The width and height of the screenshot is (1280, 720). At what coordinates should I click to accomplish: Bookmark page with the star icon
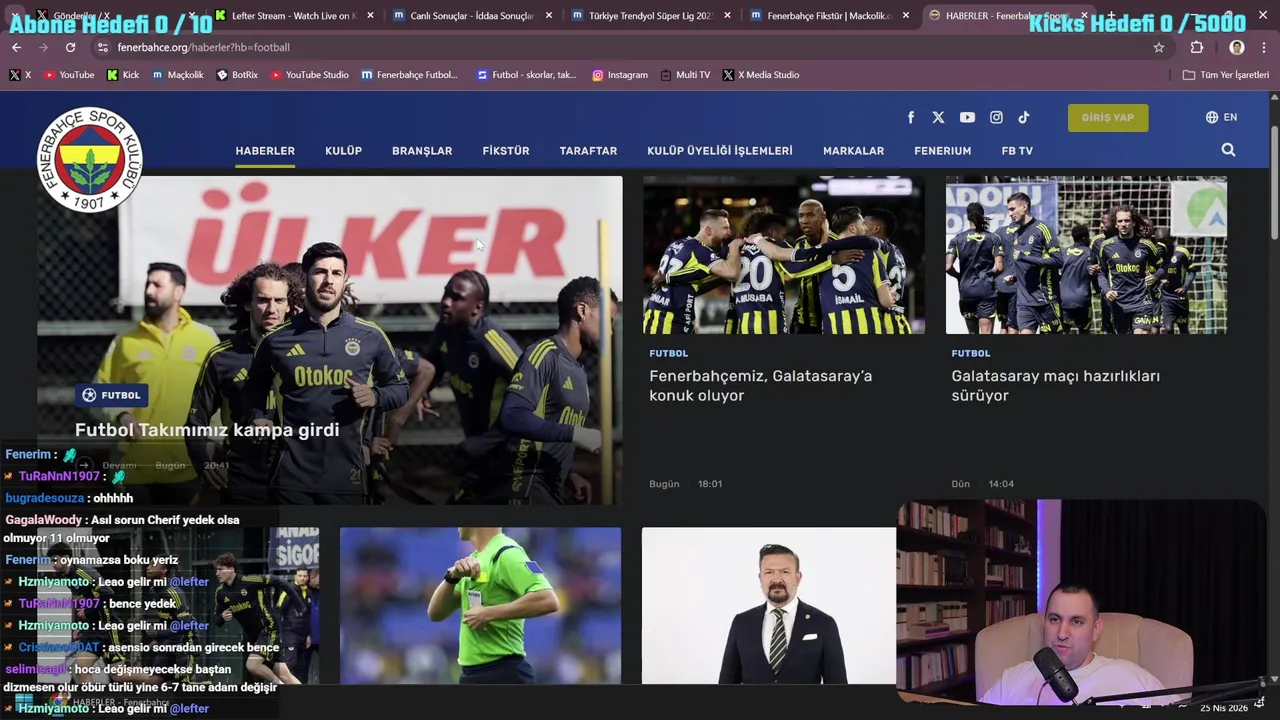[1159, 47]
